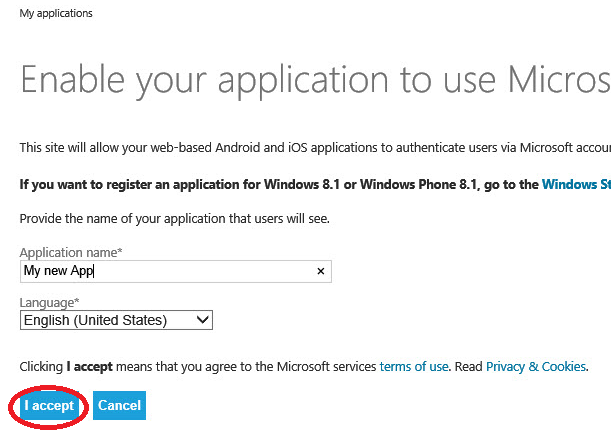Click the Language* label
Screen dimensions: 611x443
50,302
